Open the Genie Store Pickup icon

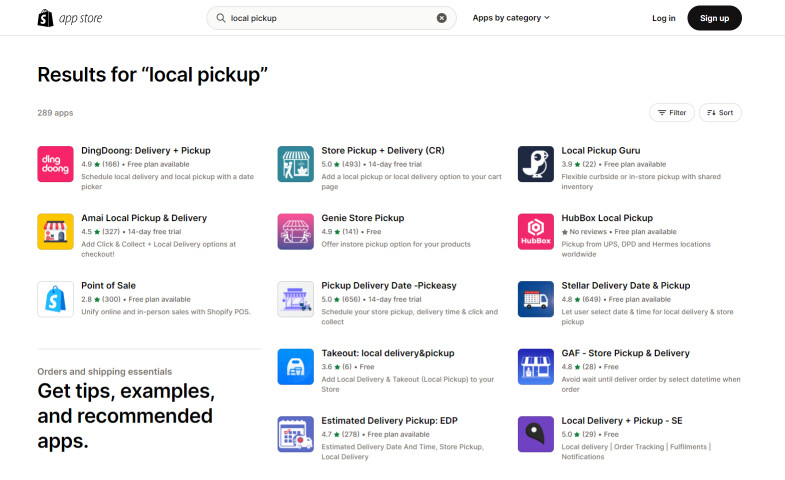point(296,232)
